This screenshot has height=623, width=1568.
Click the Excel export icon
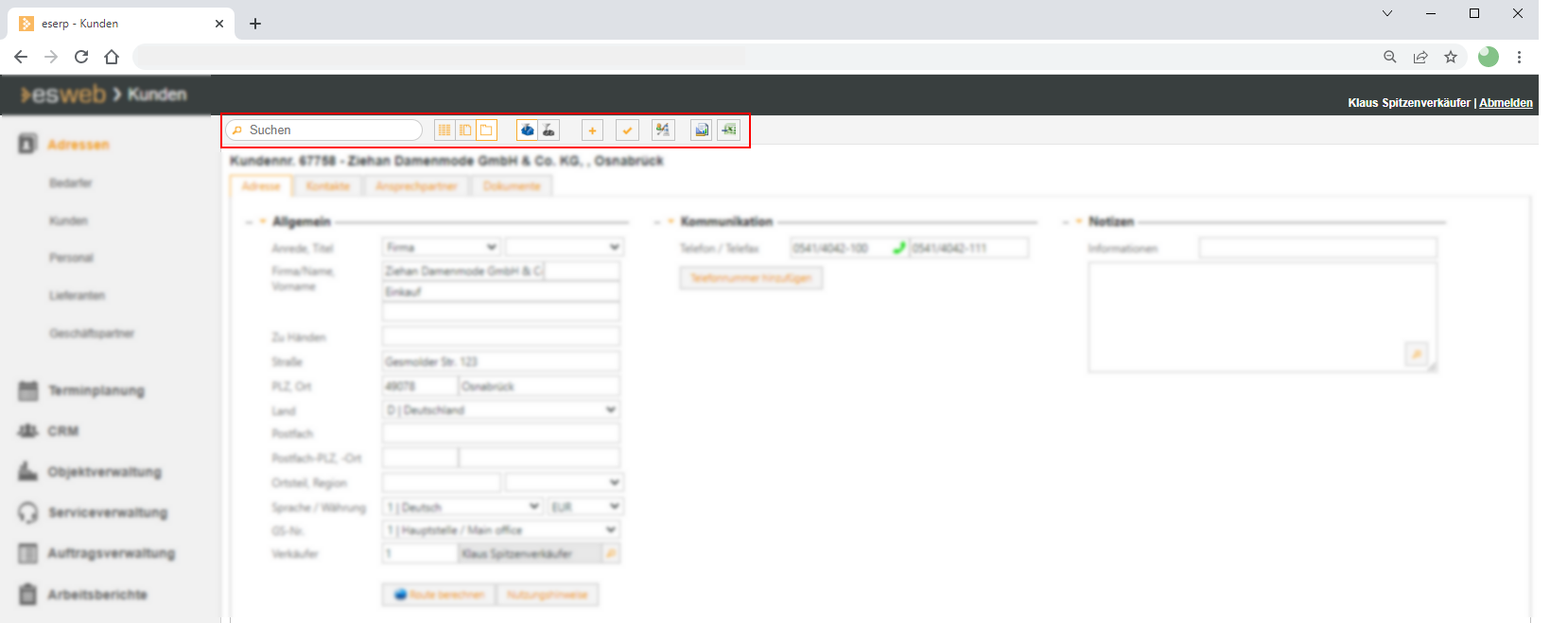point(728,130)
